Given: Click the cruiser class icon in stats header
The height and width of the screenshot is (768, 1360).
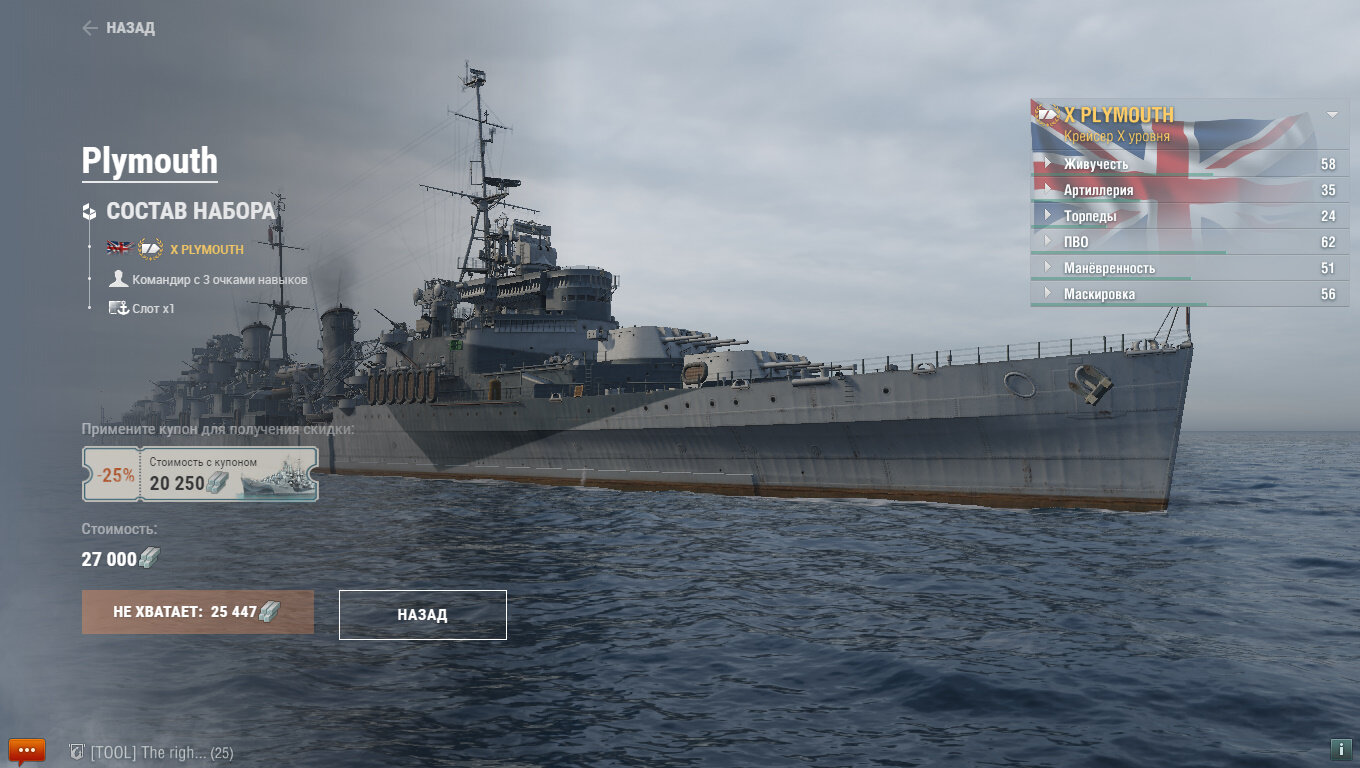Looking at the screenshot, I should (x=1047, y=114).
